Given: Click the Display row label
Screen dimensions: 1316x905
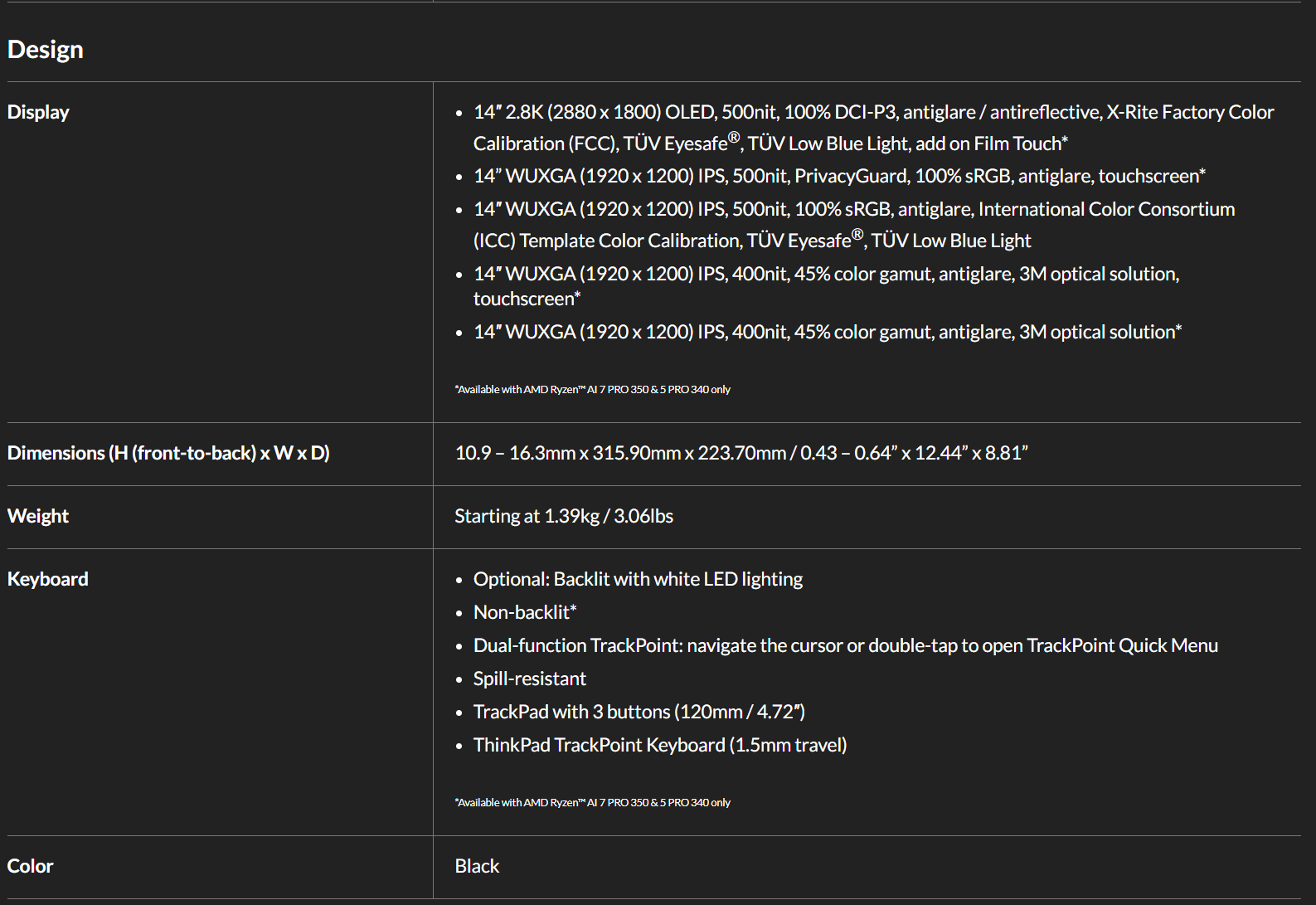Looking at the screenshot, I should point(38,112).
